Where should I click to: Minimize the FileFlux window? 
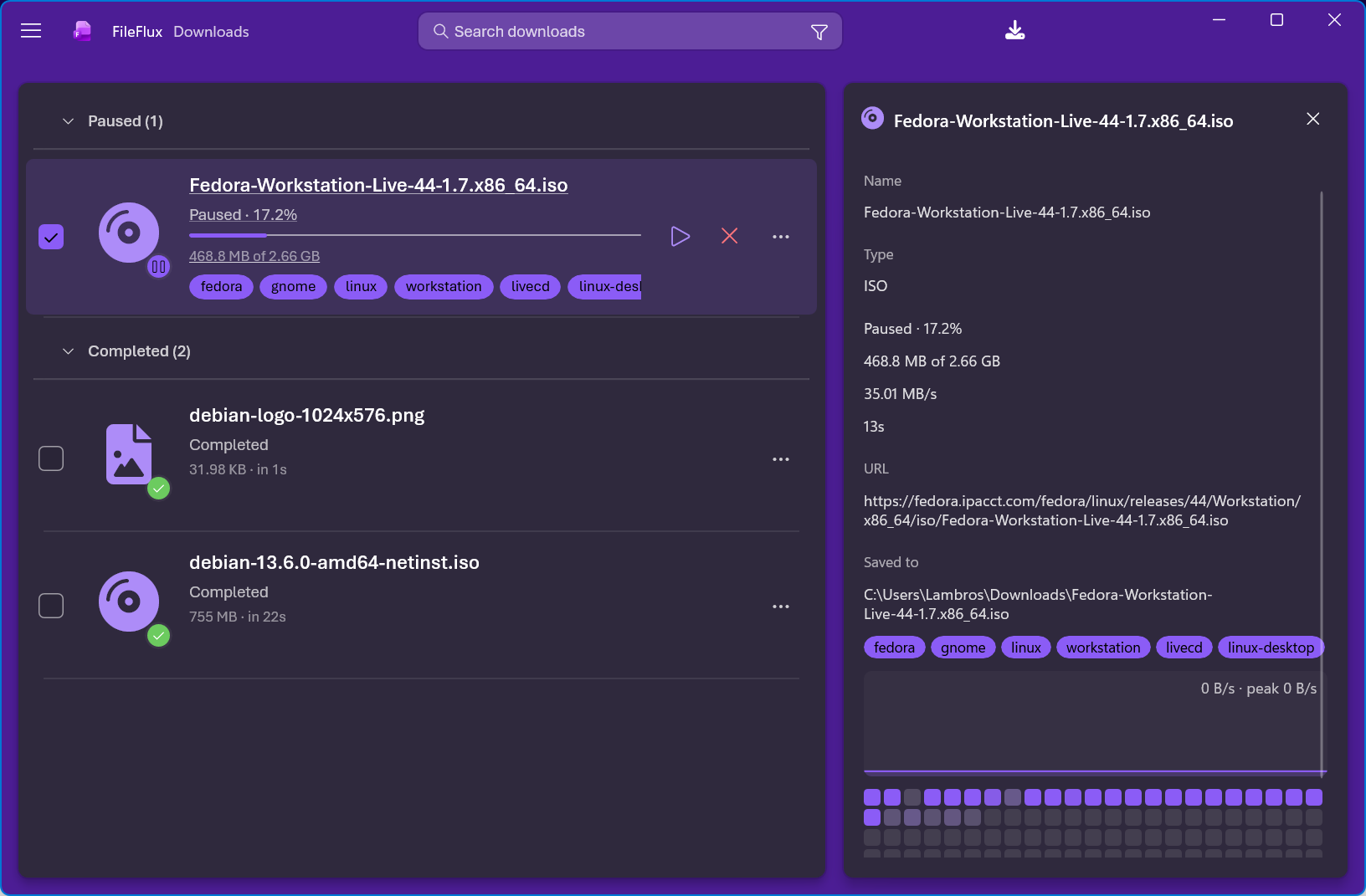pyautogui.click(x=1220, y=20)
